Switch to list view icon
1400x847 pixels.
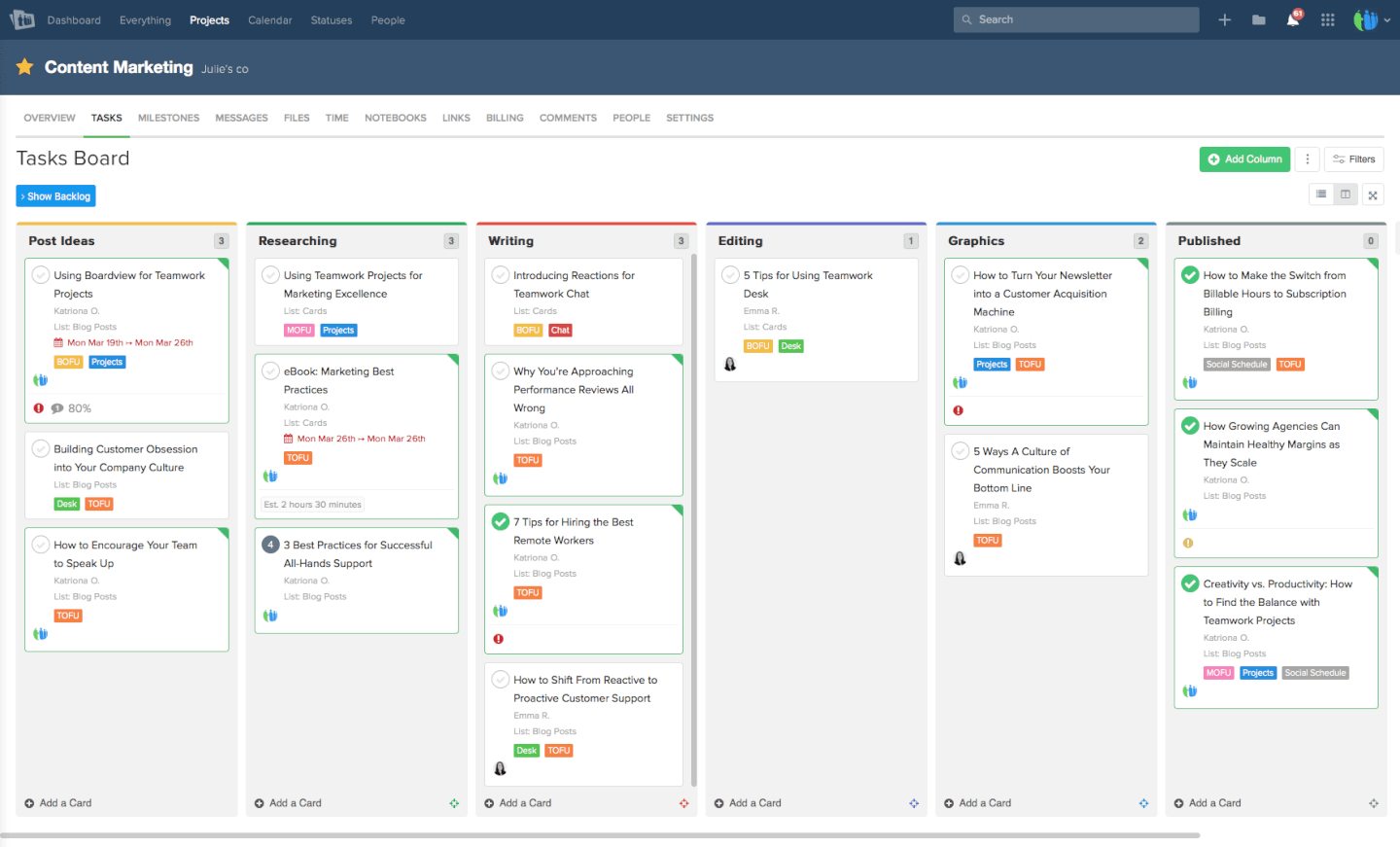[x=1321, y=194]
